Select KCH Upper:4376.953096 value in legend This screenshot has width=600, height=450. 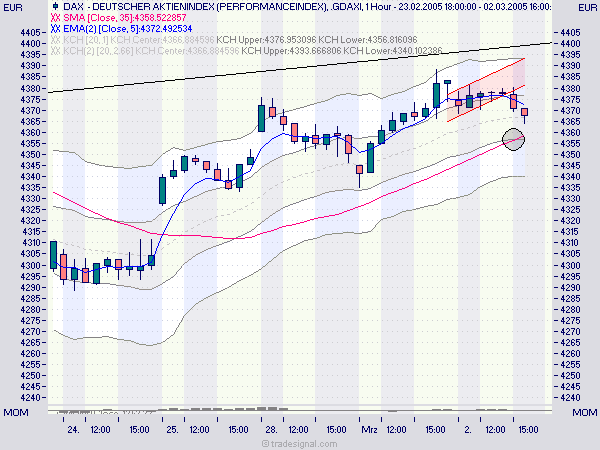point(266,40)
